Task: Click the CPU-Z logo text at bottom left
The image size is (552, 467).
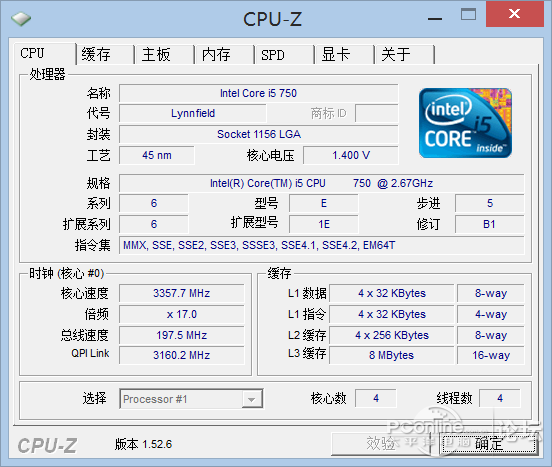Action: (47, 446)
